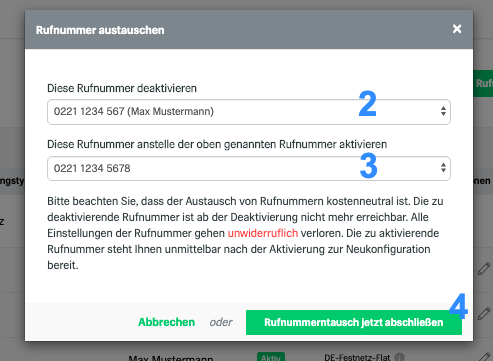
Task: Close the Rufnummer austauschen dialog
Action: click(457, 29)
